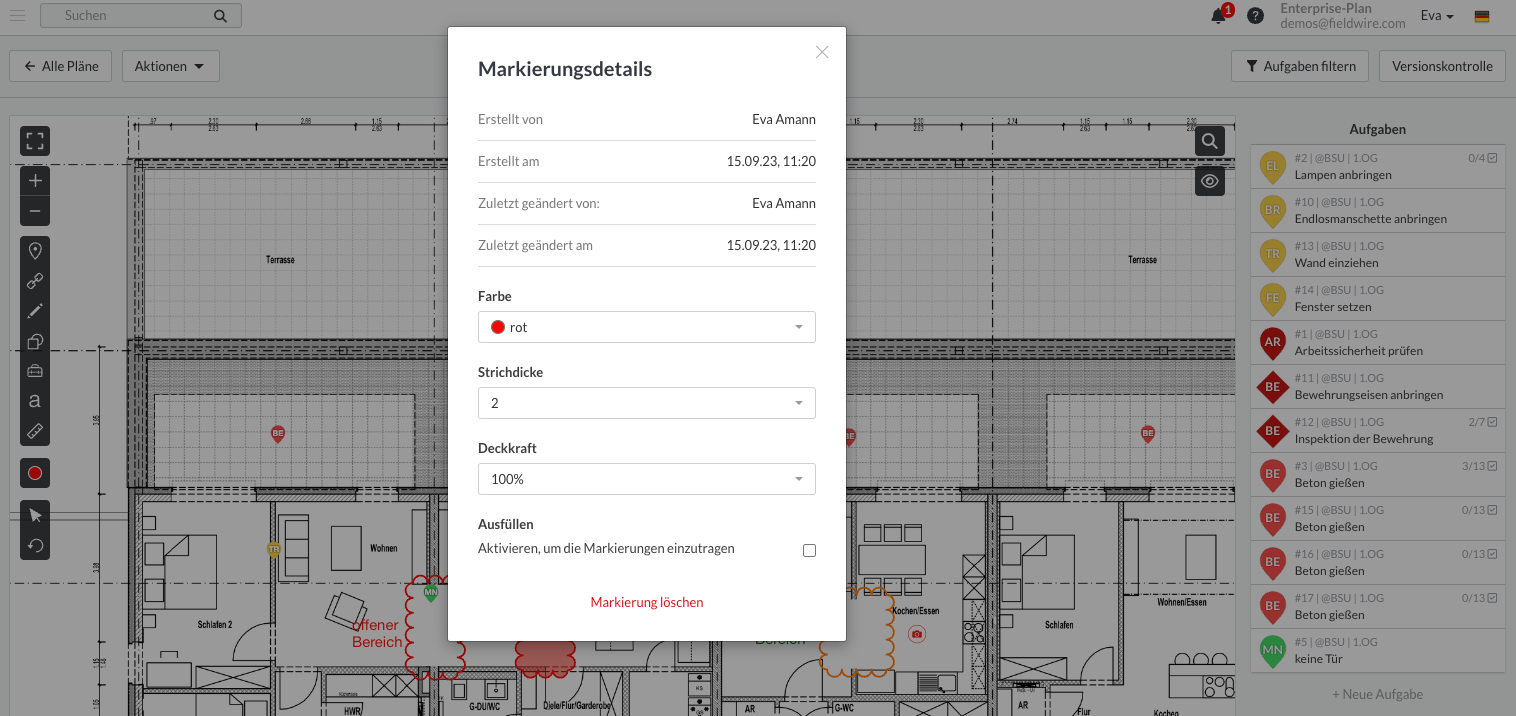Select the briefcase toolbox tool
1516x716 pixels.
pyautogui.click(x=35, y=371)
